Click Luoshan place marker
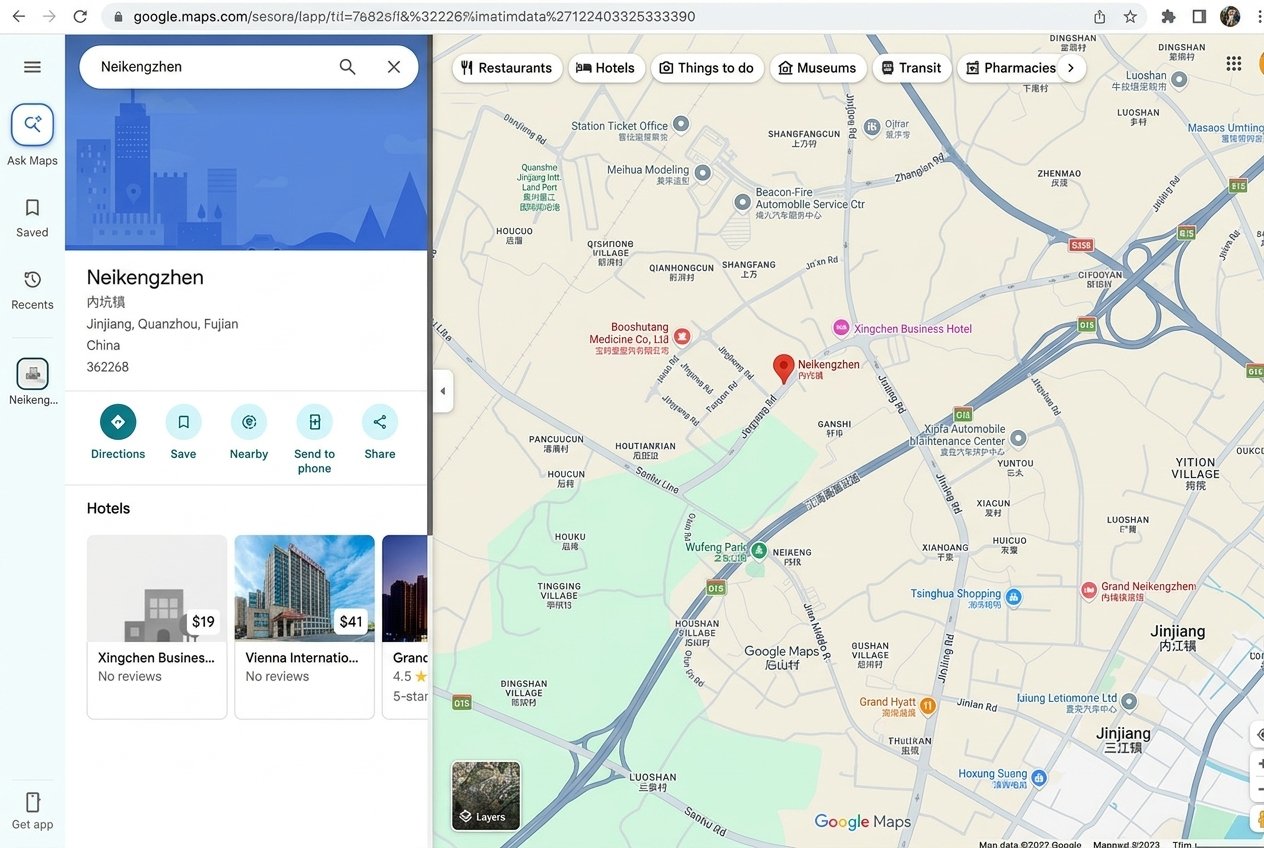The image size is (1264, 848). coord(1179,79)
